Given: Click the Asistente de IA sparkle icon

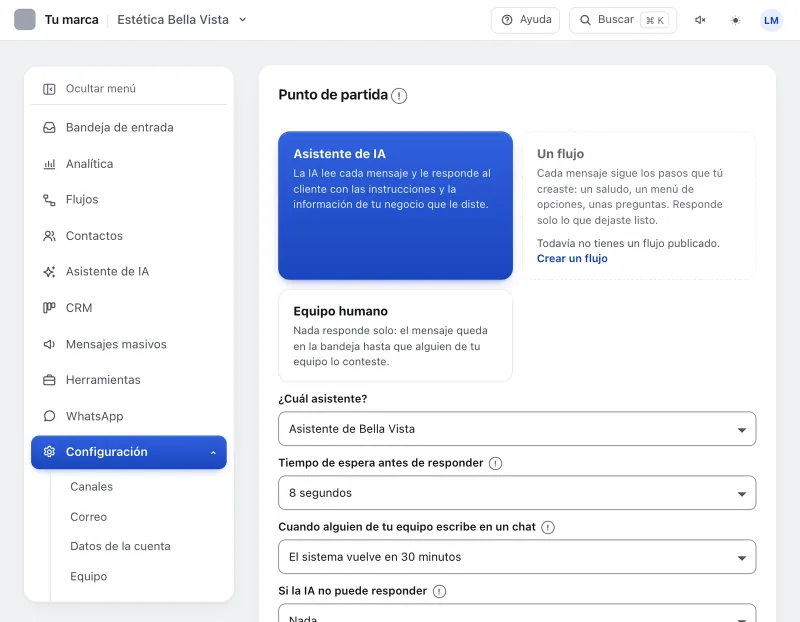Looking at the screenshot, I should tap(49, 271).
